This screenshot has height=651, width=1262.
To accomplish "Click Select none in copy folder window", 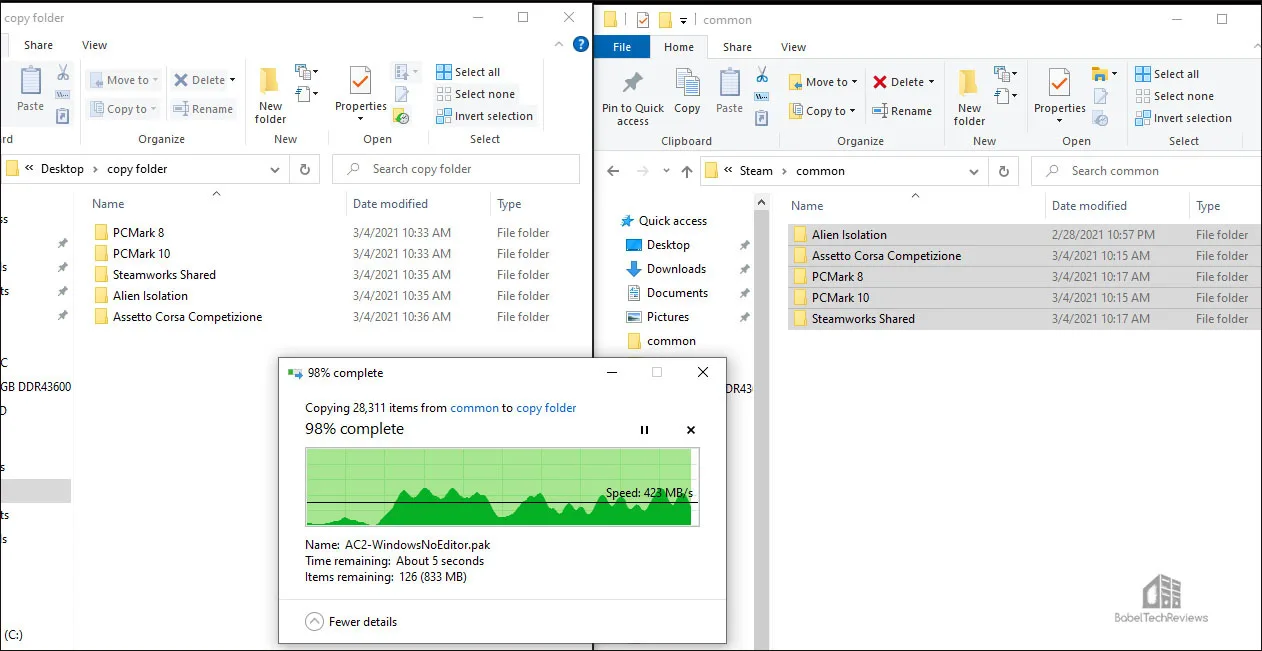I will [x=475, y=94].
